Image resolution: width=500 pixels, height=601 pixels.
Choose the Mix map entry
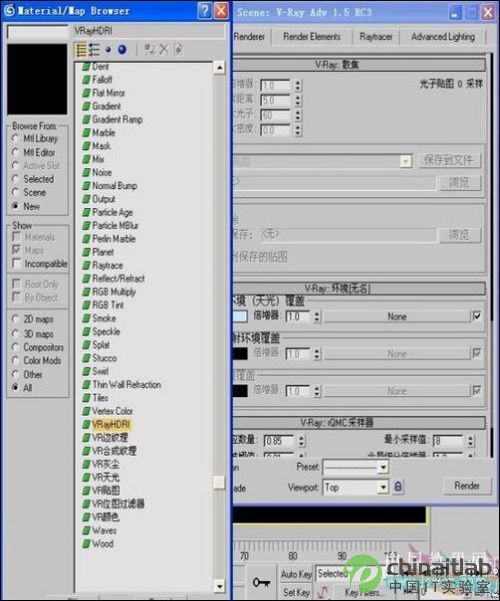98,159
